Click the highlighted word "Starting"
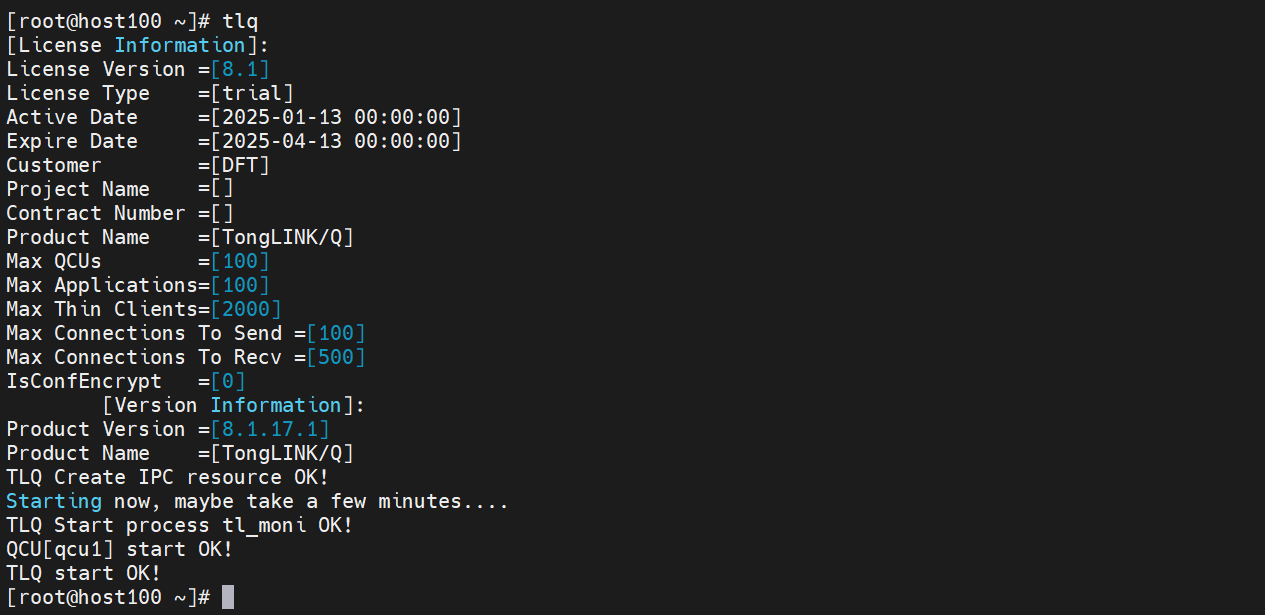This screenshot has width=1265, height=615. [x=54, y=501]
